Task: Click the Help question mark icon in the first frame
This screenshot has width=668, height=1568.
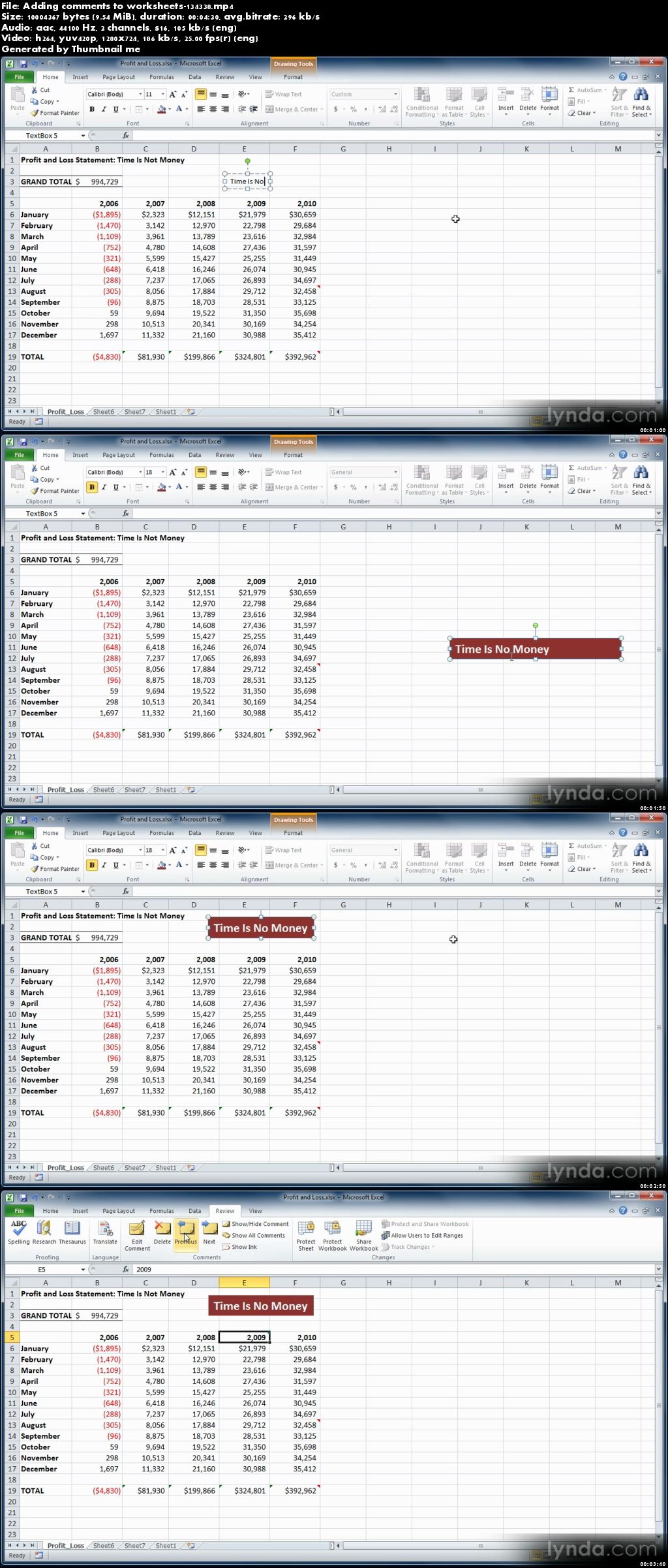Action: (x=623, y=77)
